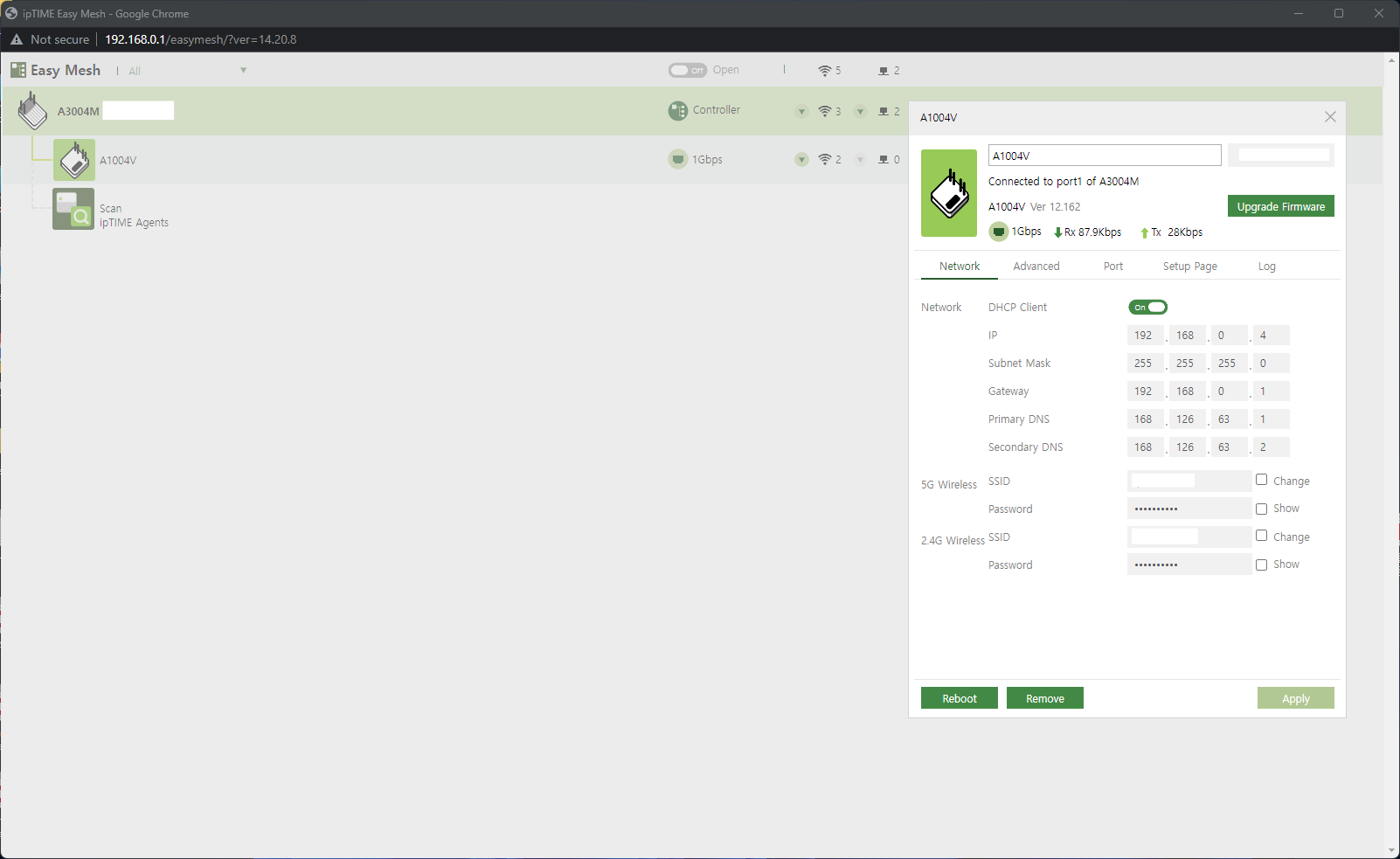This screenshot has height=859, width=1400.
Task: Click the Tx upload arrow icon
Action: pos(1144,232)
